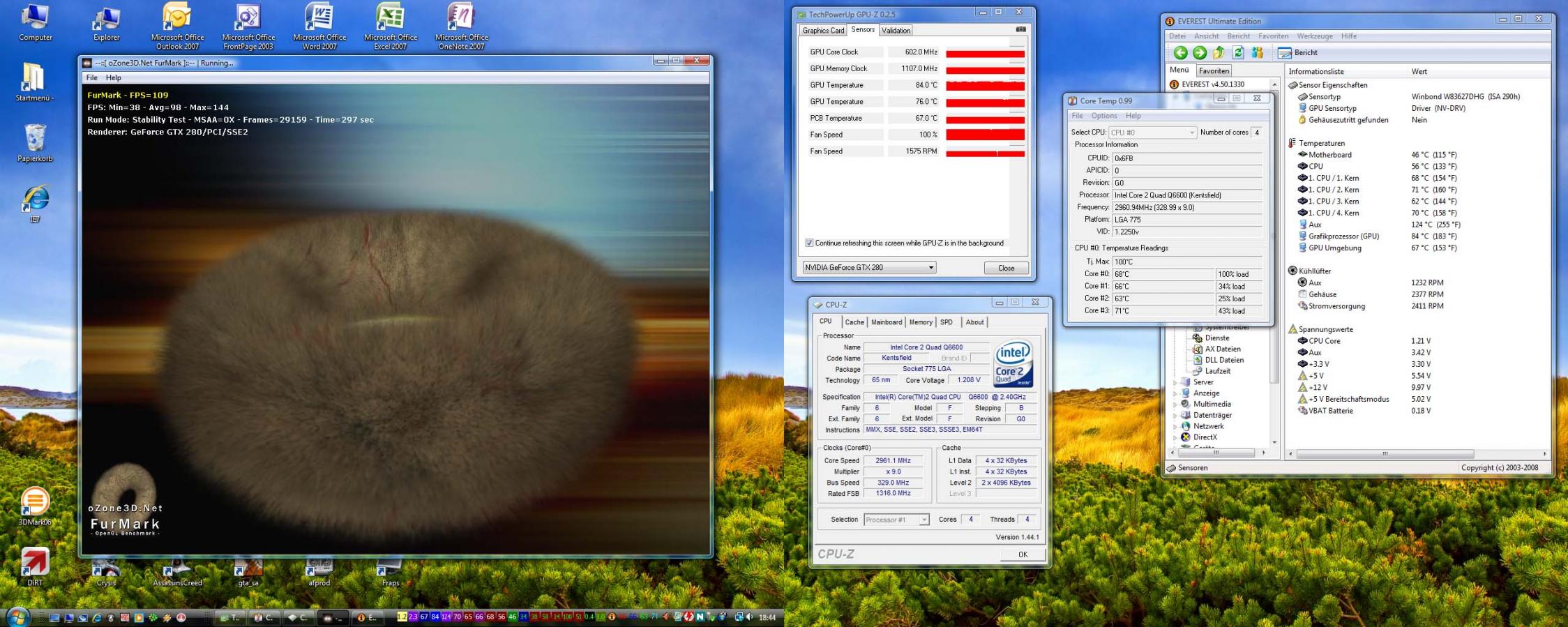Viewport: 1568px width, 627px height.
Task: Launch the DiRT game shortcut
Action: click(x=35, y=567)
